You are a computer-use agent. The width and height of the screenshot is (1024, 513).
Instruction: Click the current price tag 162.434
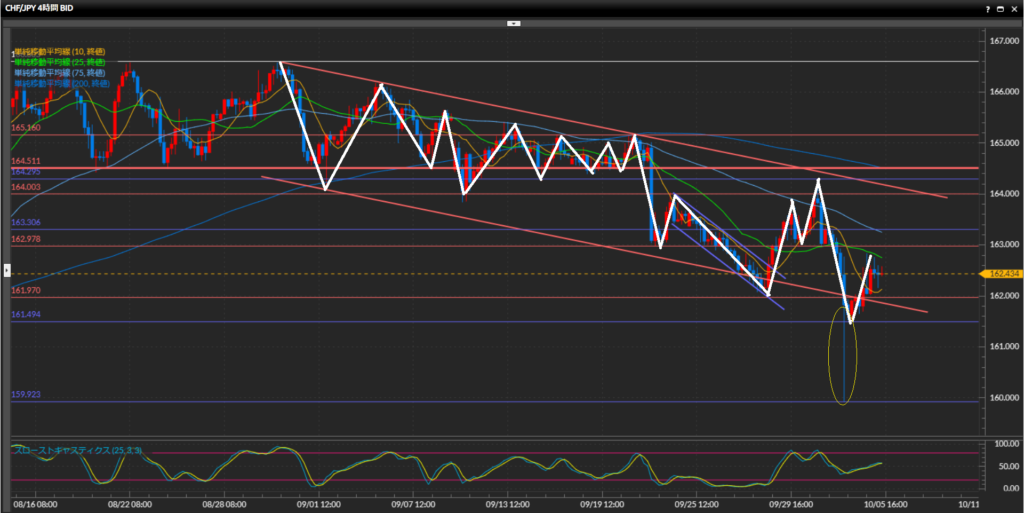coord(1002,273)
